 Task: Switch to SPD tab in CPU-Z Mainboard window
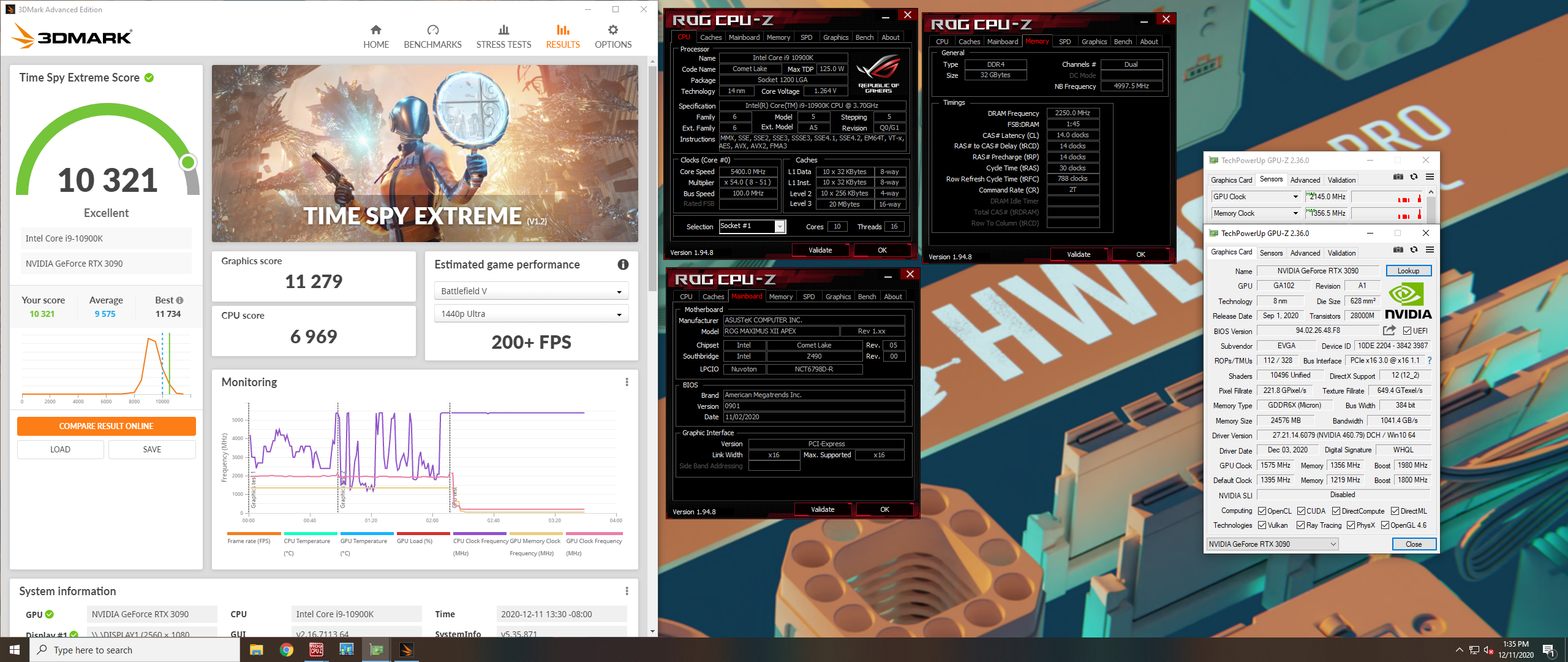[x=809, y=297]
